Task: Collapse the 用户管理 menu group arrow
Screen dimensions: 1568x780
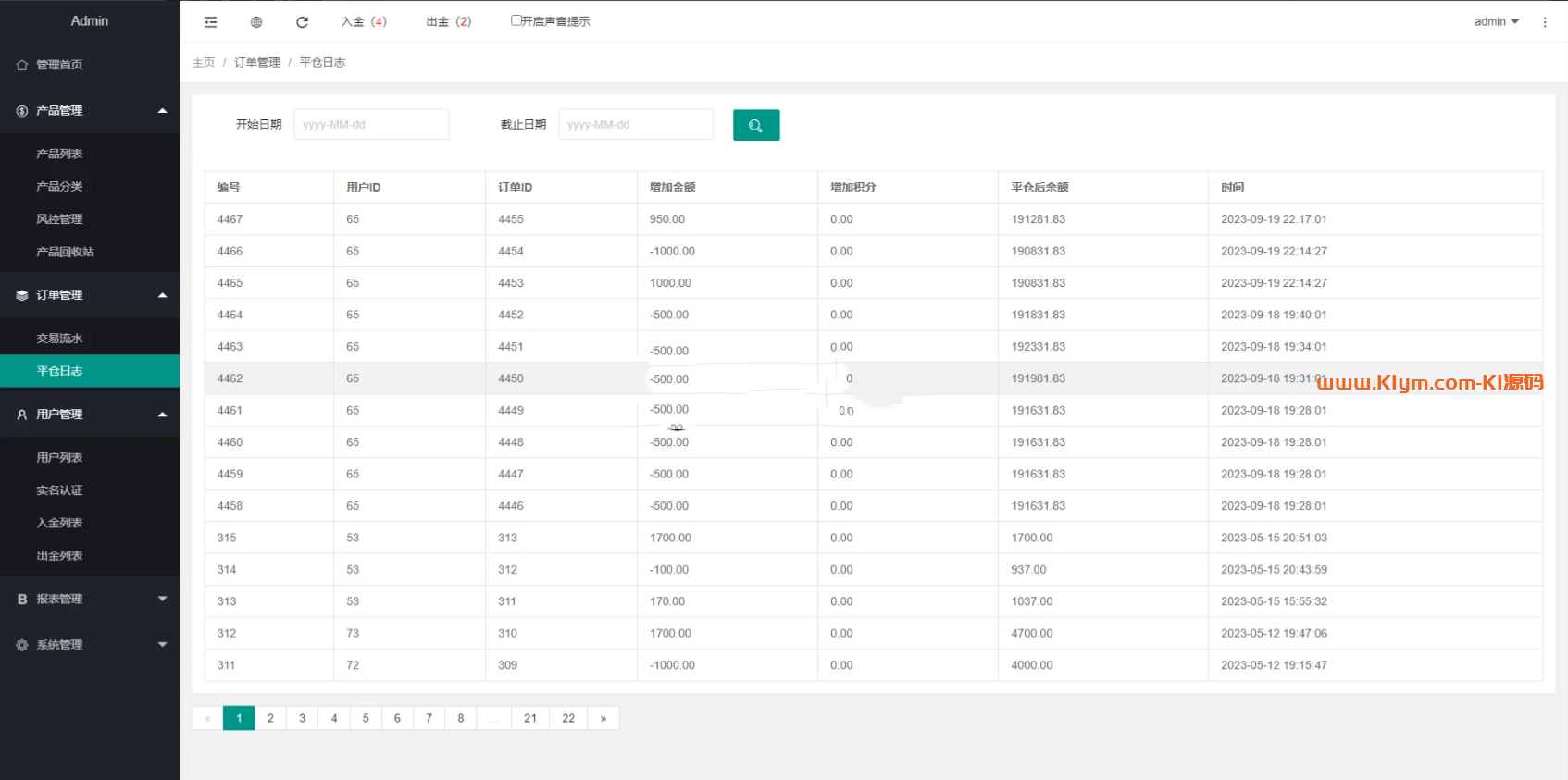Action: coord(163,415)
